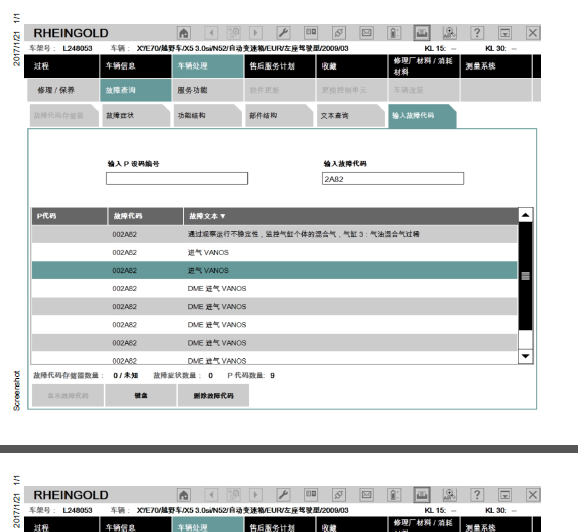Open the AIR search icon in upper toolbar
This screenshot has width=578, height=532.
(x=450, y=33)
